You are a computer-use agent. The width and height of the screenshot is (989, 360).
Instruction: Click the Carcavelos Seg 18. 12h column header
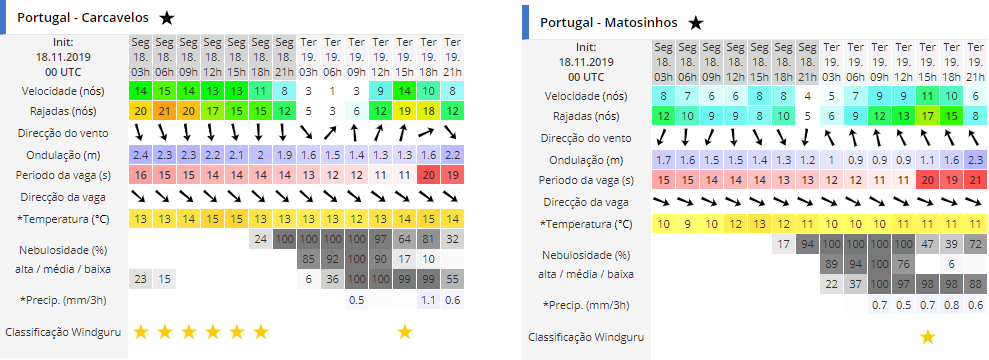(x=212, y=57)
